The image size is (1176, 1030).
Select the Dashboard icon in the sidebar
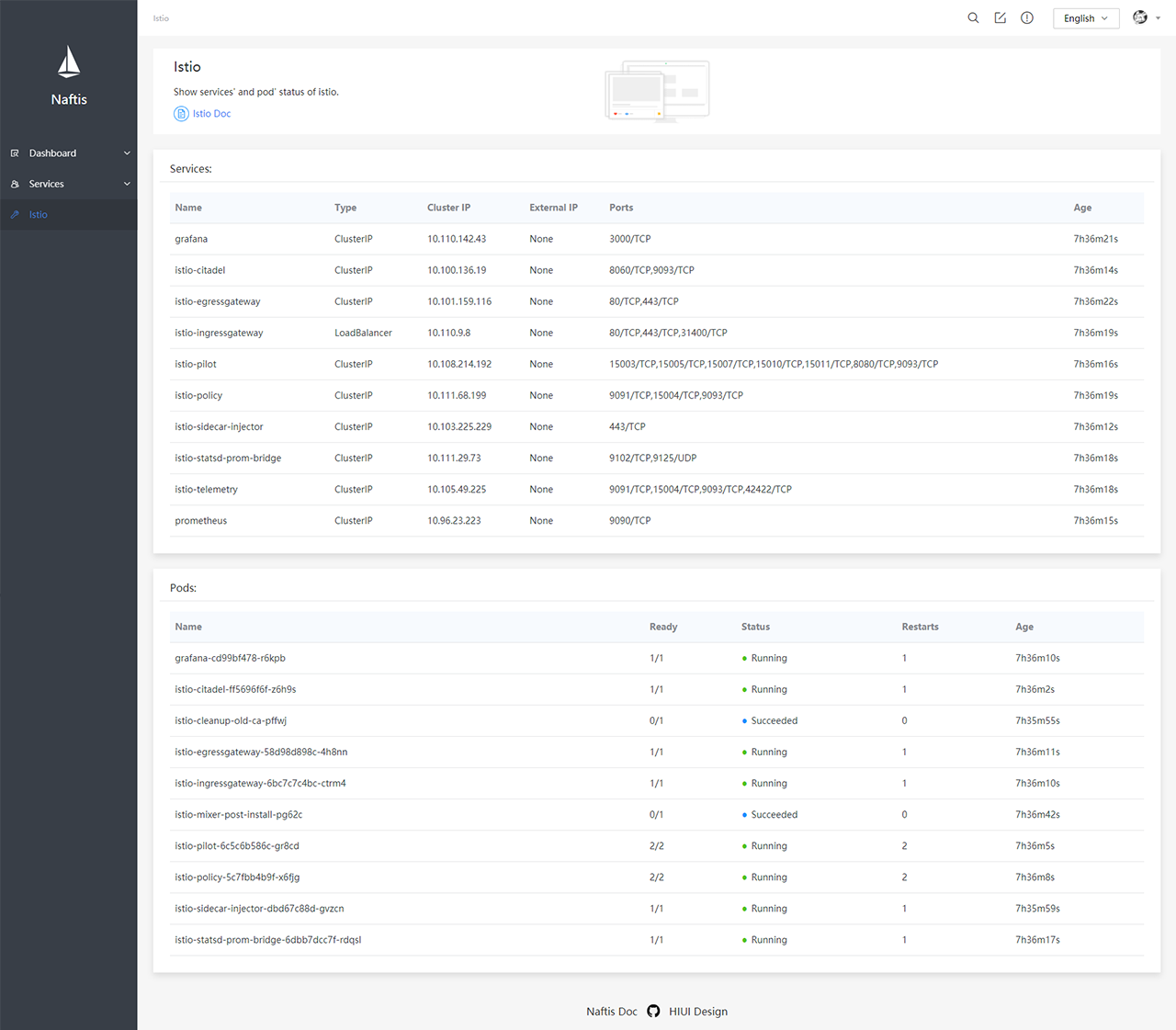pyautogui.click(x=15, y=153)
